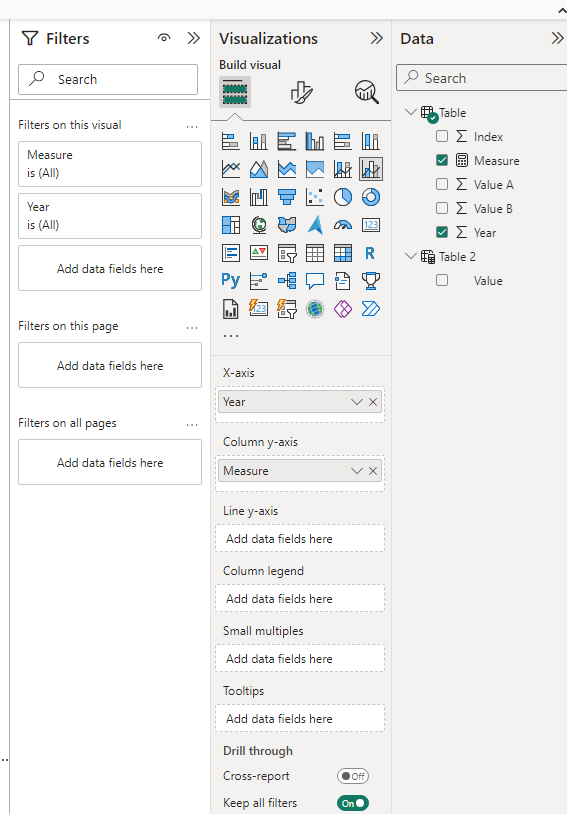Get more visuals via ellipsis

tap(231, 336)
